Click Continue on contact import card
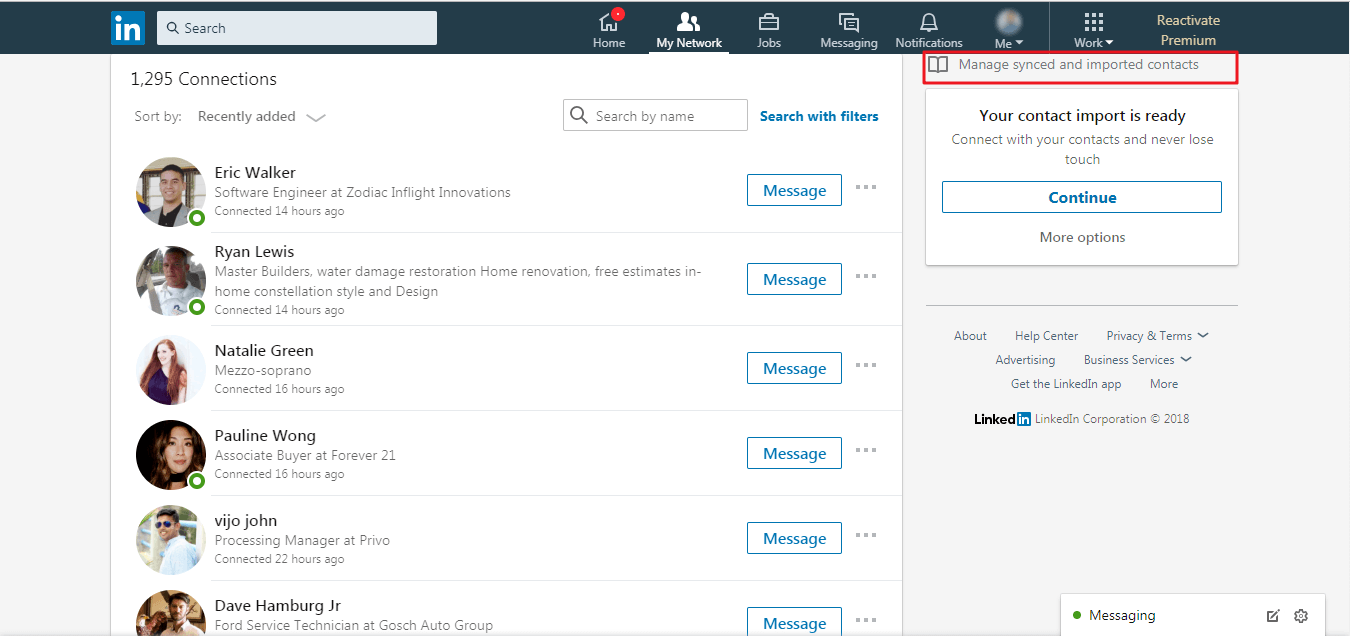 (x=1082, y=197)
